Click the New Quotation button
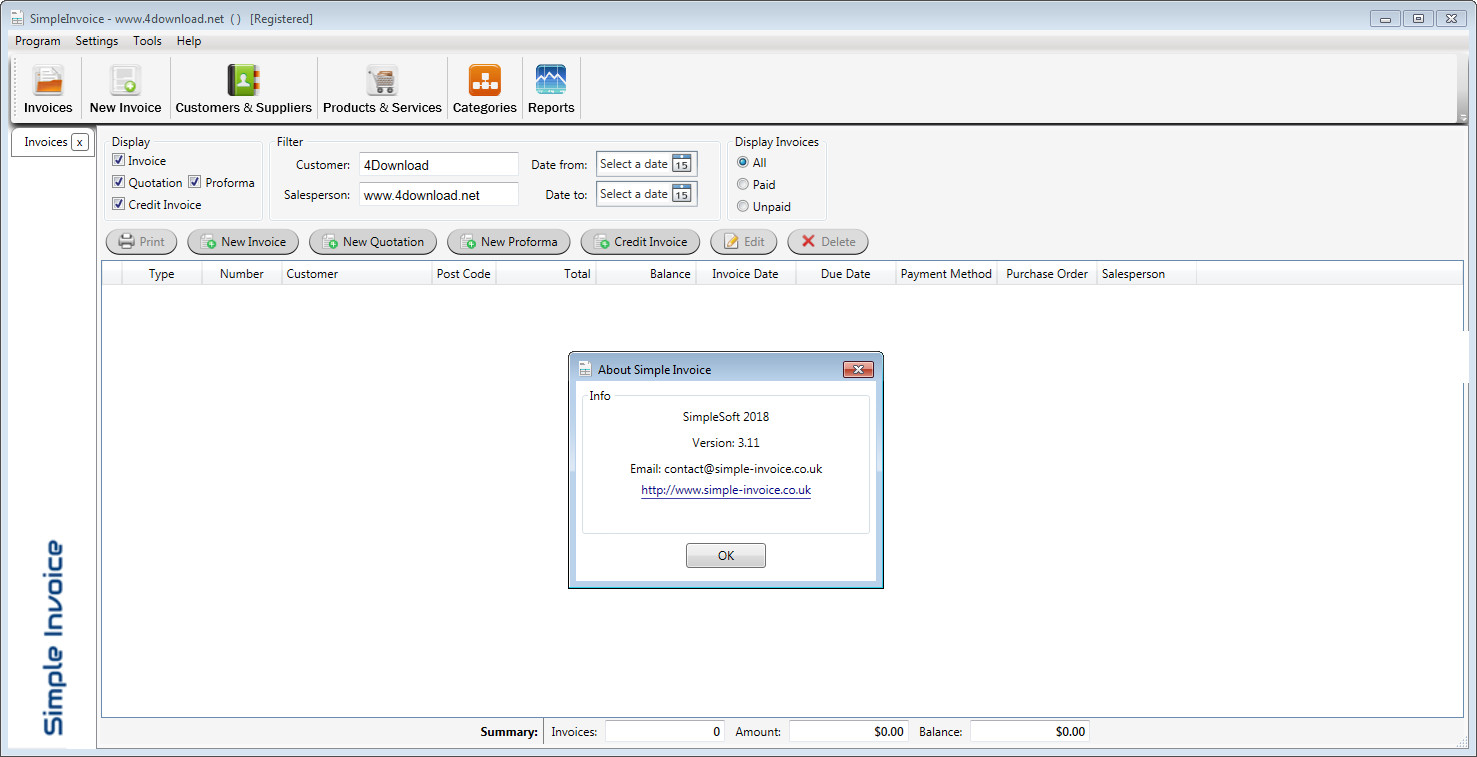This screenshot has width=1477, height=757. pyautogui.click(x=373, y=242)
